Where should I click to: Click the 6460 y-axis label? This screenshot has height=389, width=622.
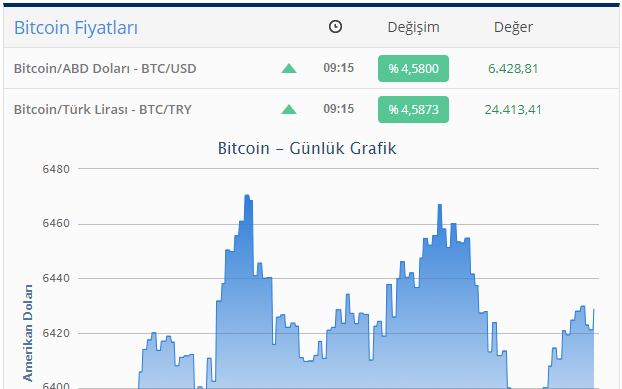click(x=56, y=224)
